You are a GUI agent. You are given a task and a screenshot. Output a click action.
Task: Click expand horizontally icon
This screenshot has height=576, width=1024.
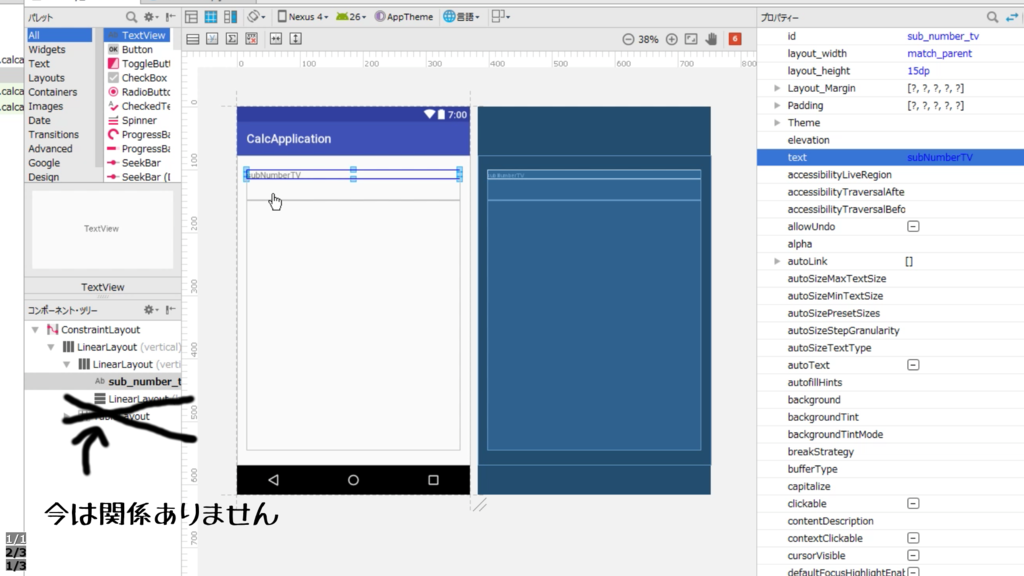tap(276, 39)
